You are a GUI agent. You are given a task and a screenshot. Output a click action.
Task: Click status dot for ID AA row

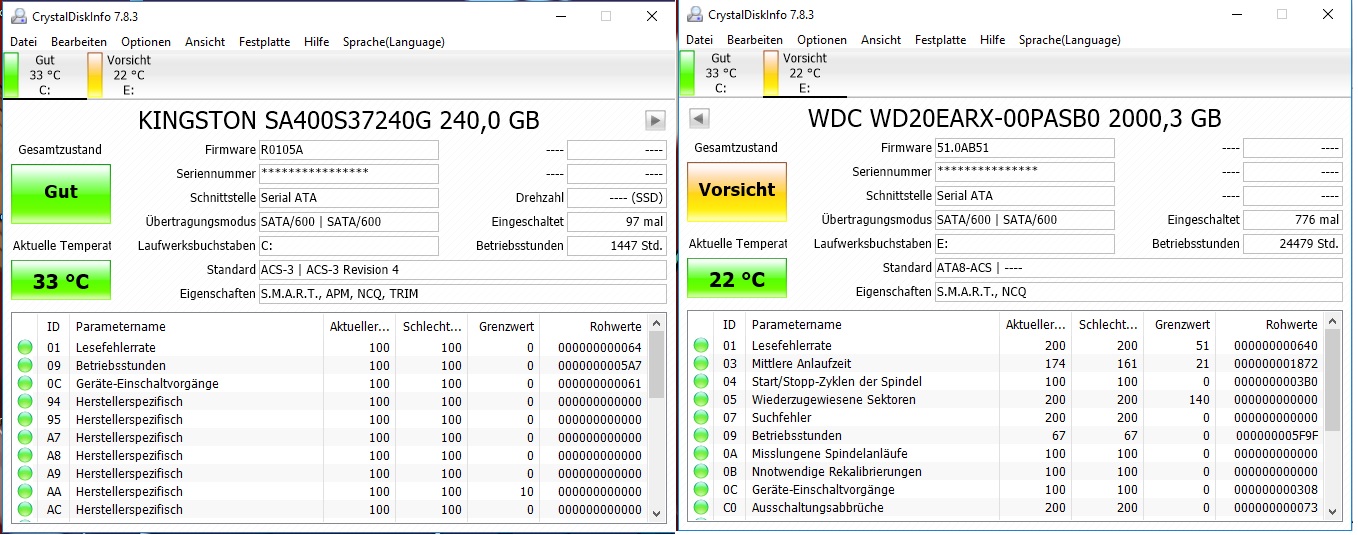click(25, 492)
